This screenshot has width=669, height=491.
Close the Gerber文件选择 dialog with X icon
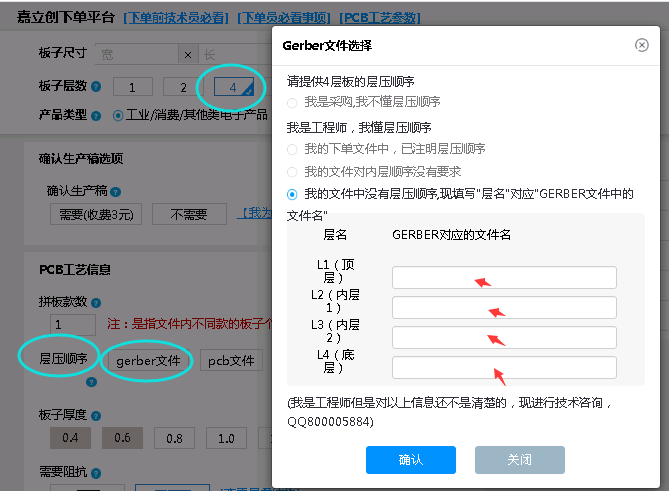(x=641, y=45)
